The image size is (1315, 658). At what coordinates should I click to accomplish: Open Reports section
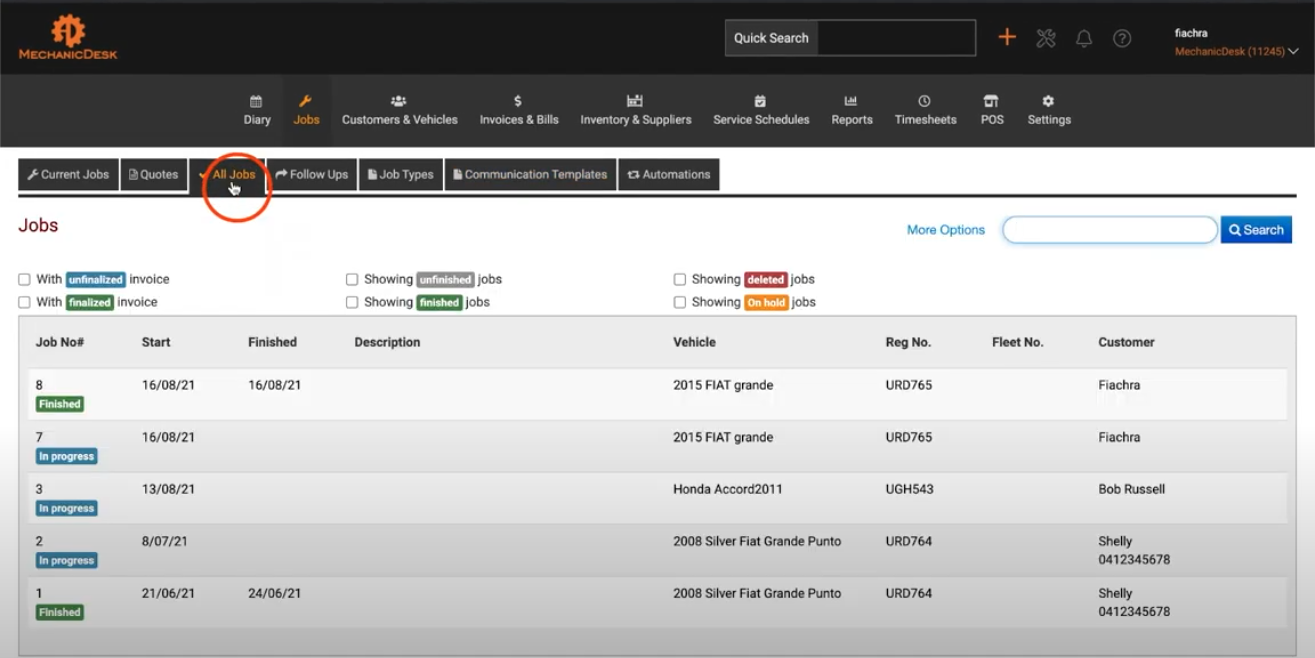coord(852,110)
